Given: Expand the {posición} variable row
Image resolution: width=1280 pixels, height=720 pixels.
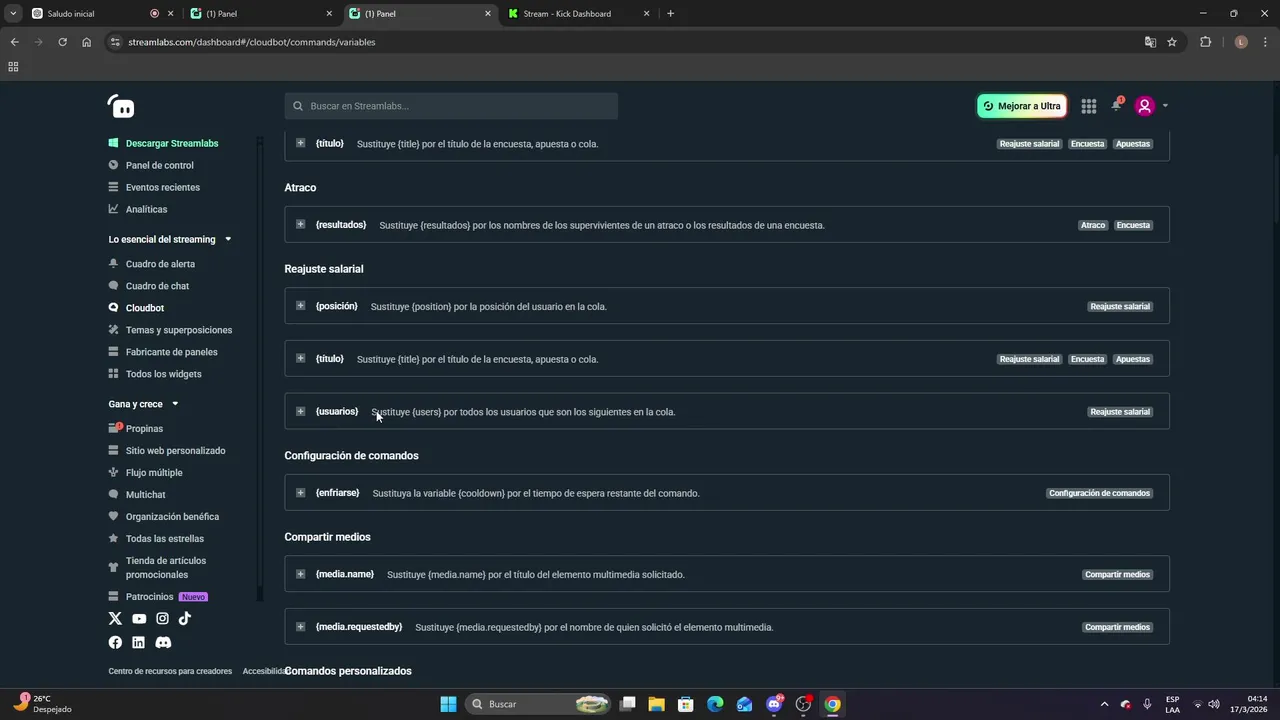Looking at the screenshot, I should point(300,306).
